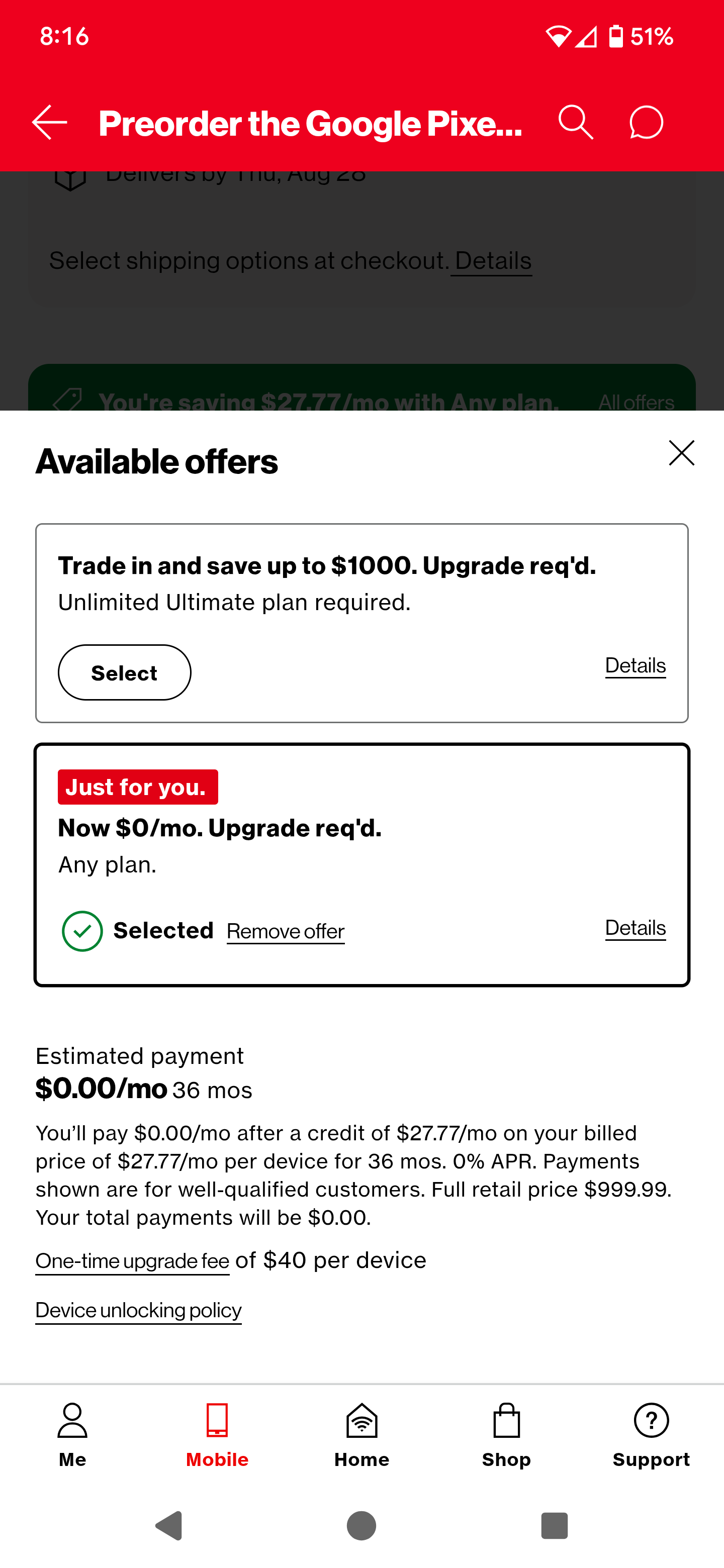Tap the back arrow in header
Screen dimensions: 724x1568
pyautogui.click(x=50, y=122)
